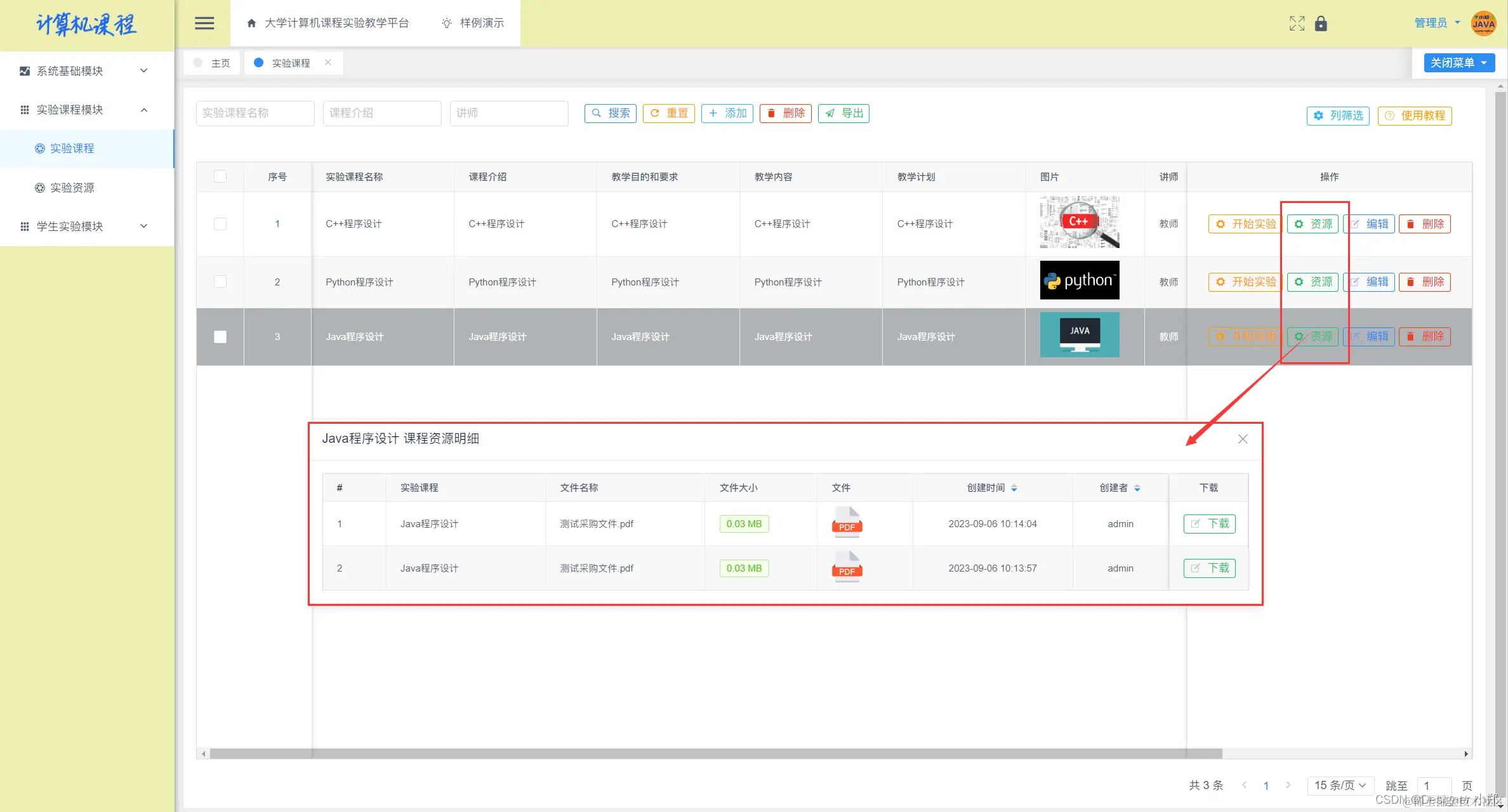Open the 关闭菜单 dropdown
This screenshot has height=812, width=1508.
(1458, 63)
